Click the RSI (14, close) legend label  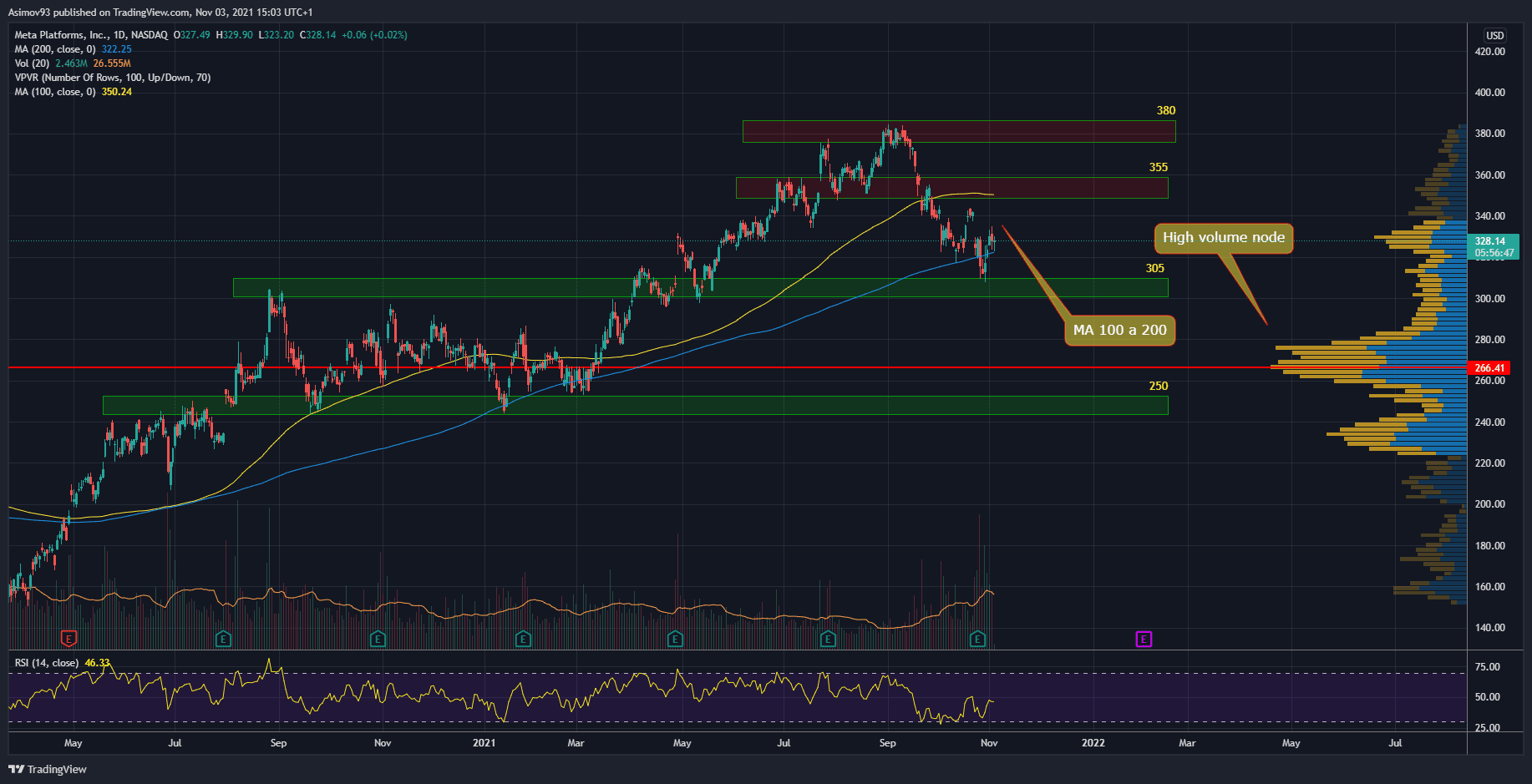click(x=47, y=663)
